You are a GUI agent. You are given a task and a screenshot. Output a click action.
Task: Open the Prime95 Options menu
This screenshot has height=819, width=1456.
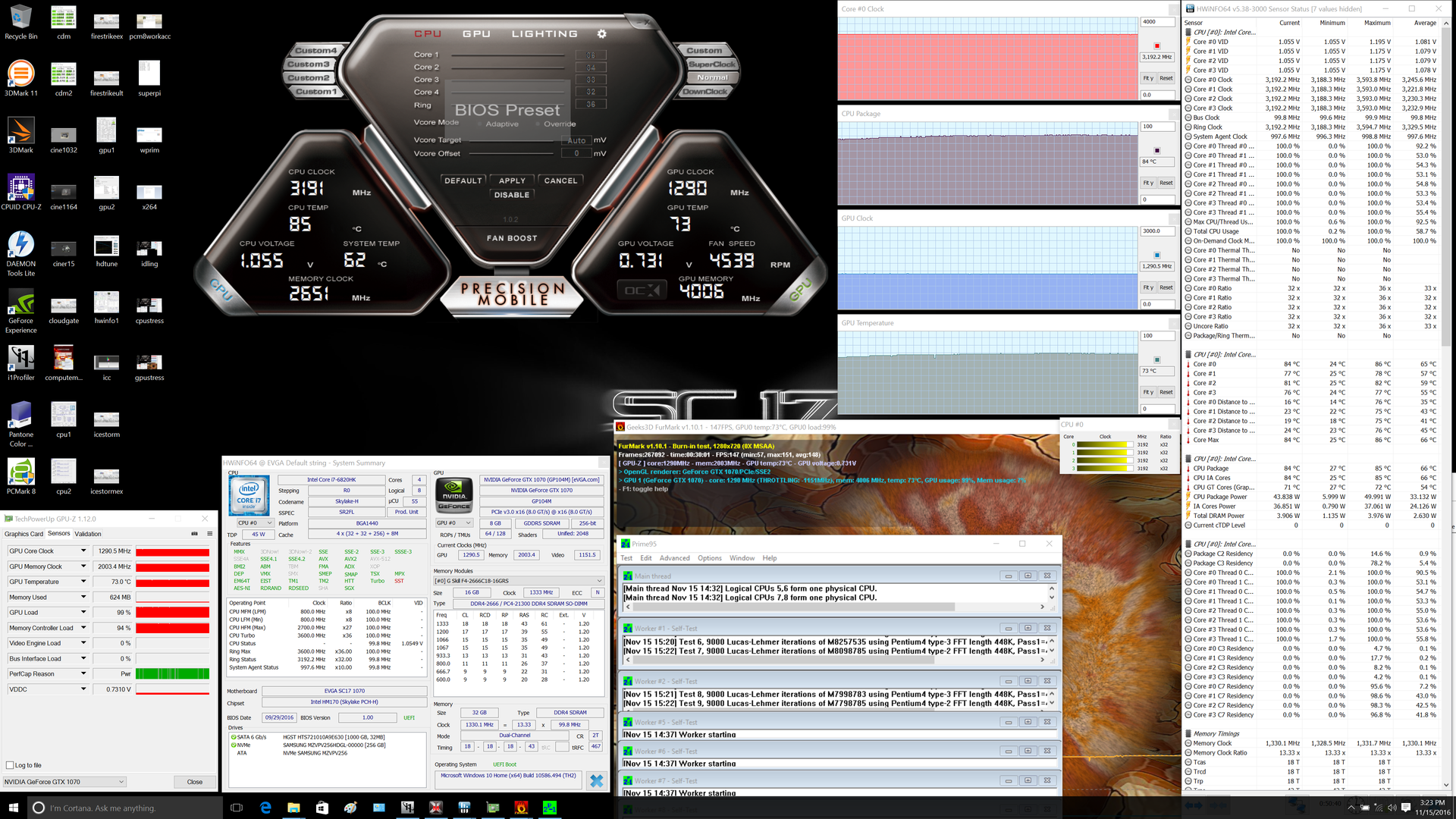coord(709,558)
